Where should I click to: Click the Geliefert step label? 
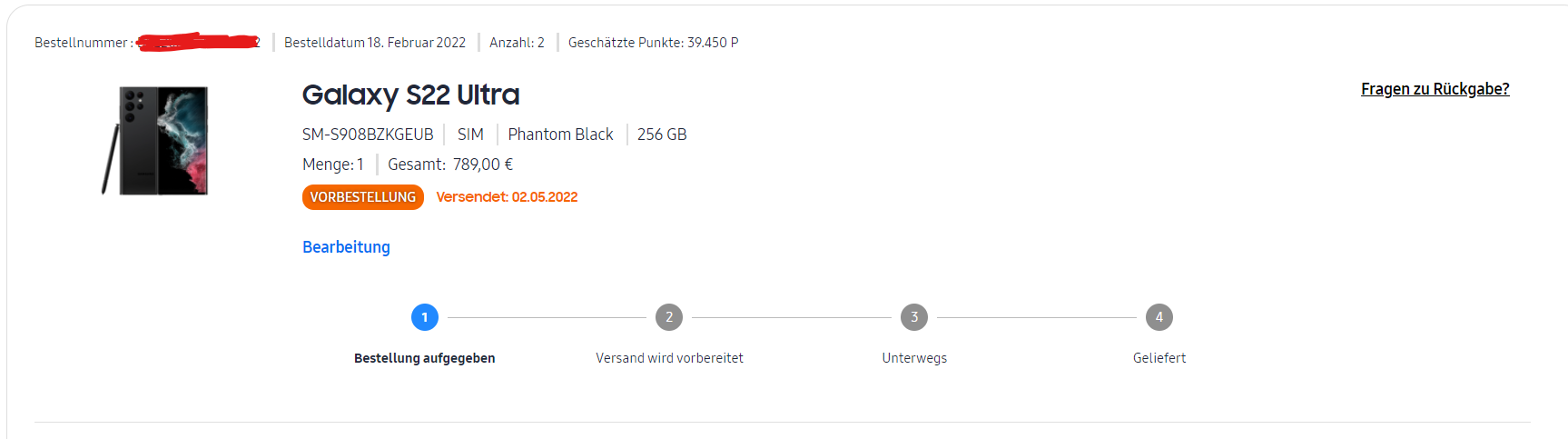tap(1159, 358)
